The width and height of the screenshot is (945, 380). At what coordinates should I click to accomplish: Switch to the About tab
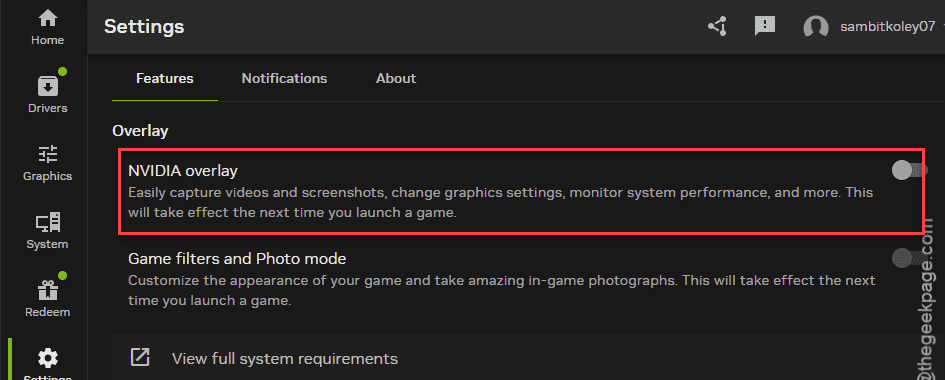click(396, 78)
